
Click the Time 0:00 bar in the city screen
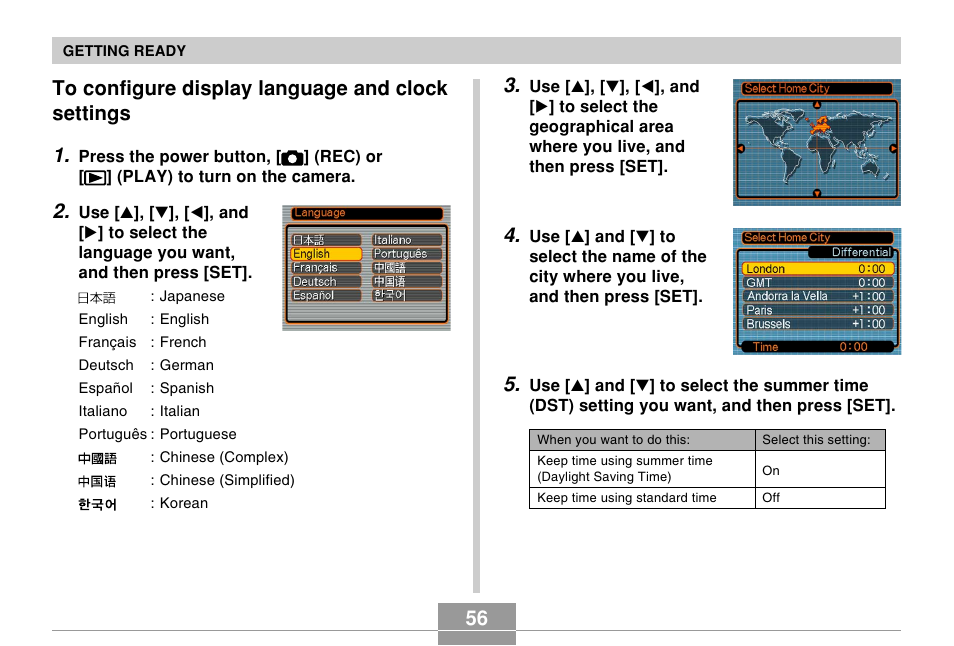pos(817,347)
